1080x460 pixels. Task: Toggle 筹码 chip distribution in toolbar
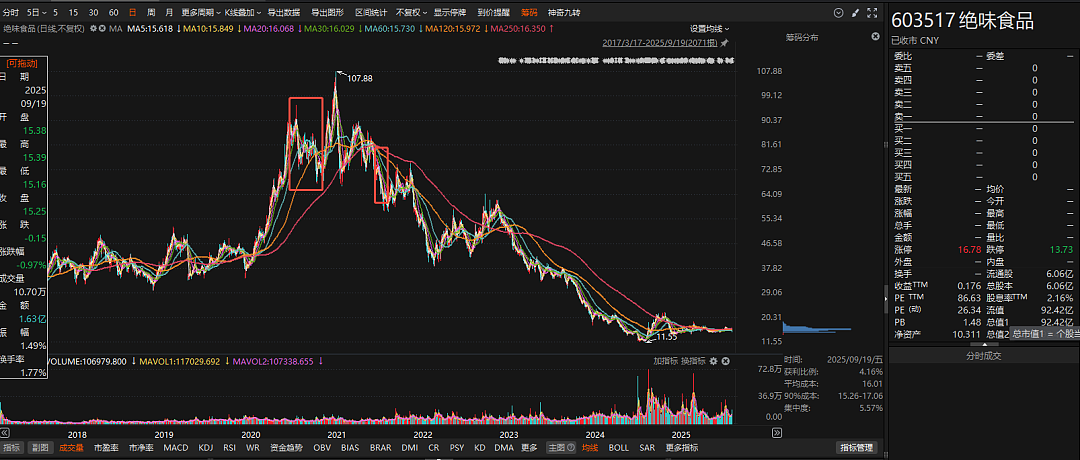coord(530,12)
